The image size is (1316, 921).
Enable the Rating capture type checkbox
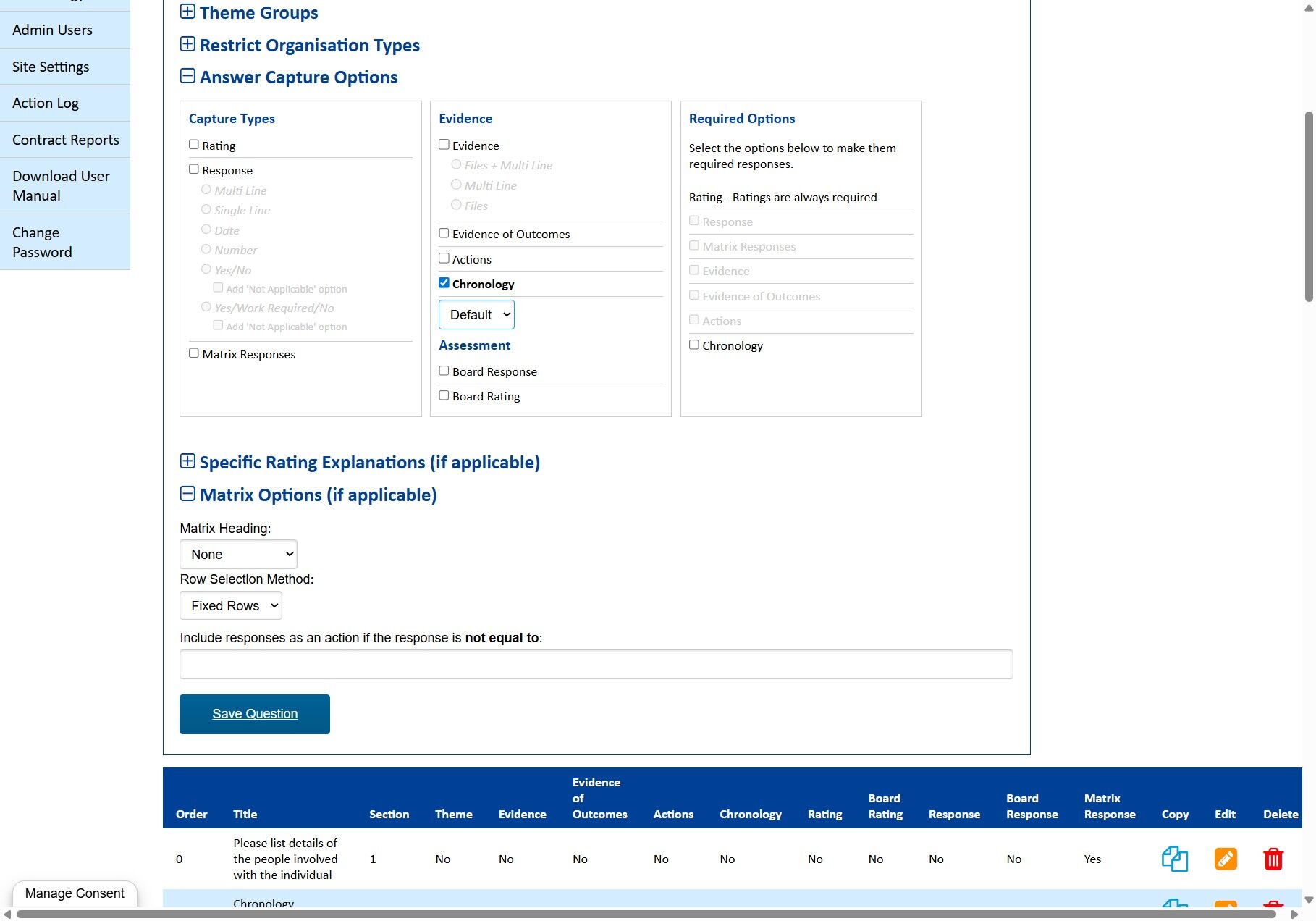pos(194,145)
